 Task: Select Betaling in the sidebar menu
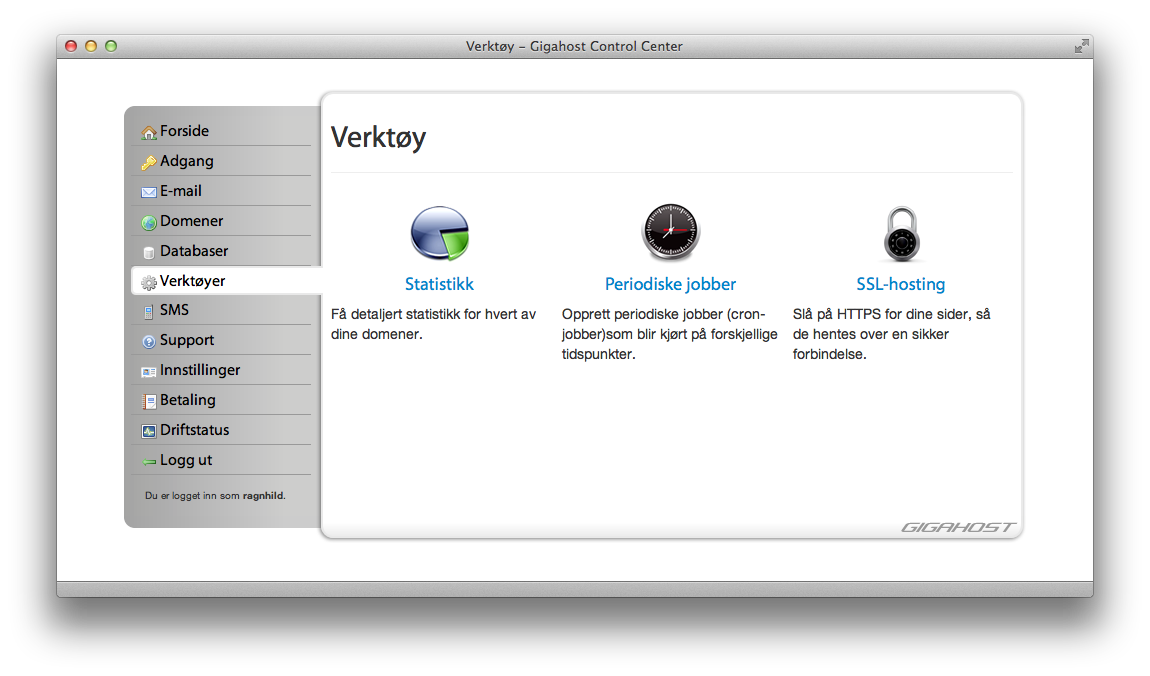[187, 400]
